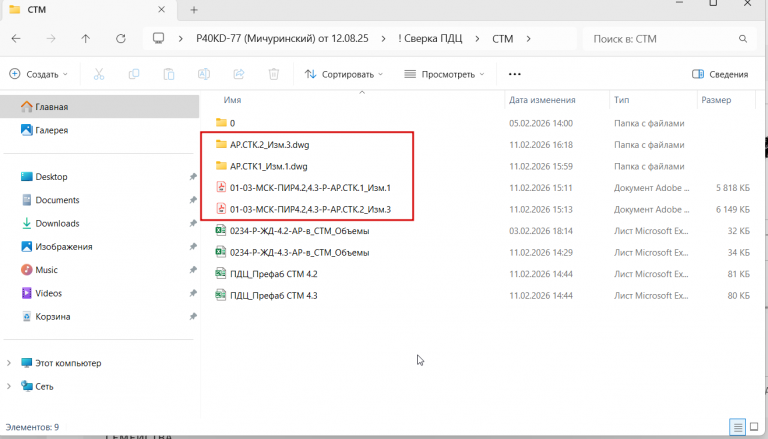The image size is (768, 439).
Task: Close the СТМ tab
Action: point(162,9)
